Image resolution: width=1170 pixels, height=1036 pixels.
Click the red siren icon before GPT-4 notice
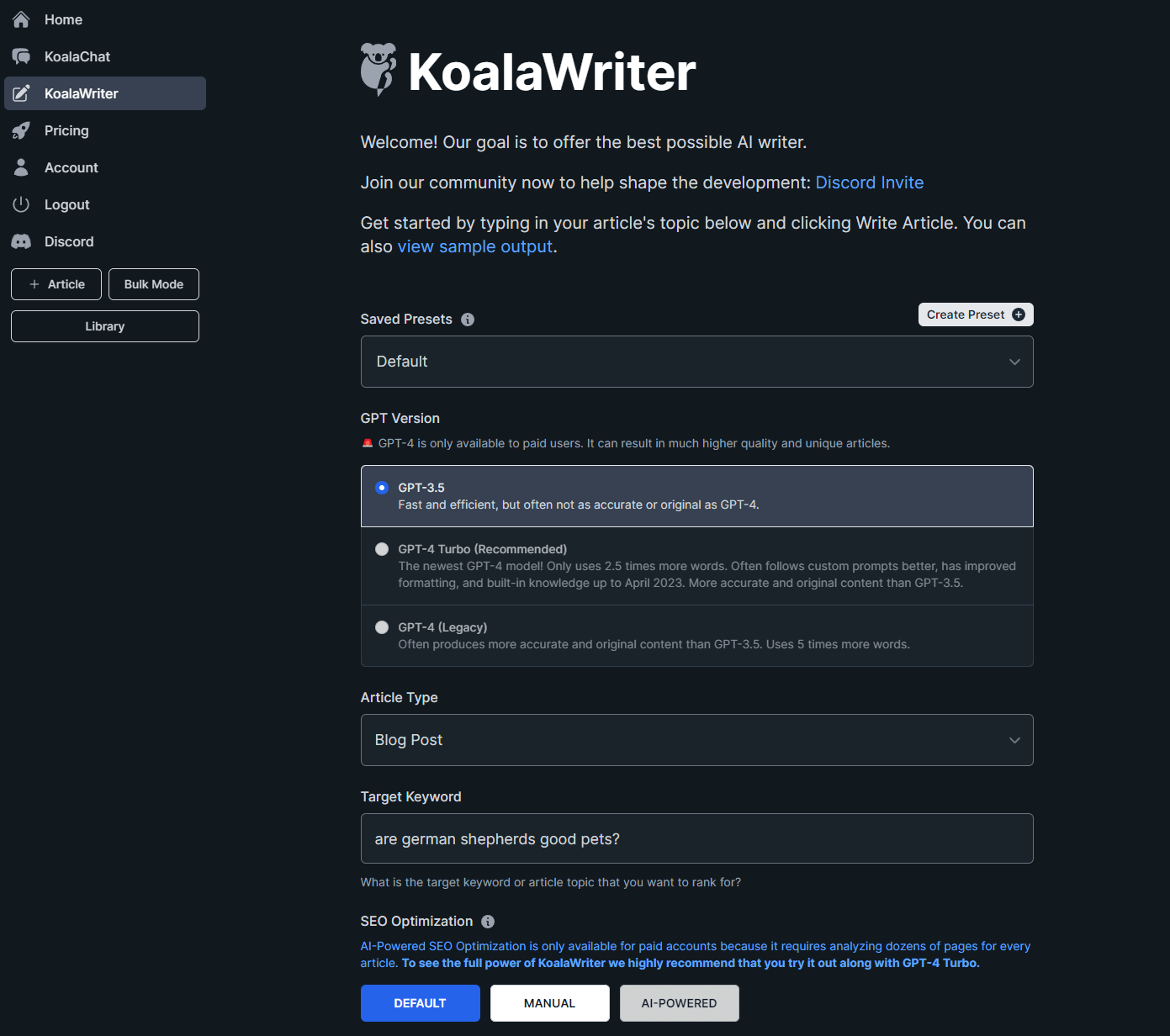point(368,443)
